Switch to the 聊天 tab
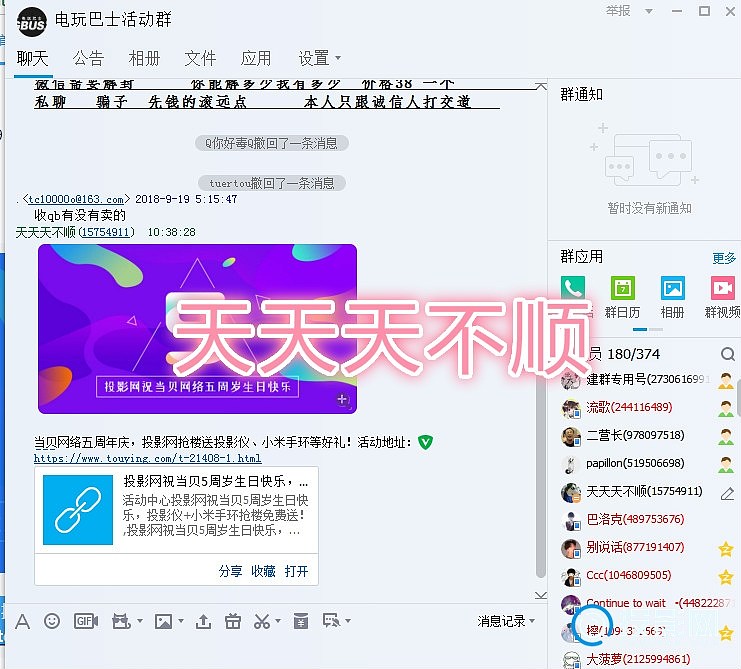The width and height of the screenshot is (741, 669). tap(33, 59)
